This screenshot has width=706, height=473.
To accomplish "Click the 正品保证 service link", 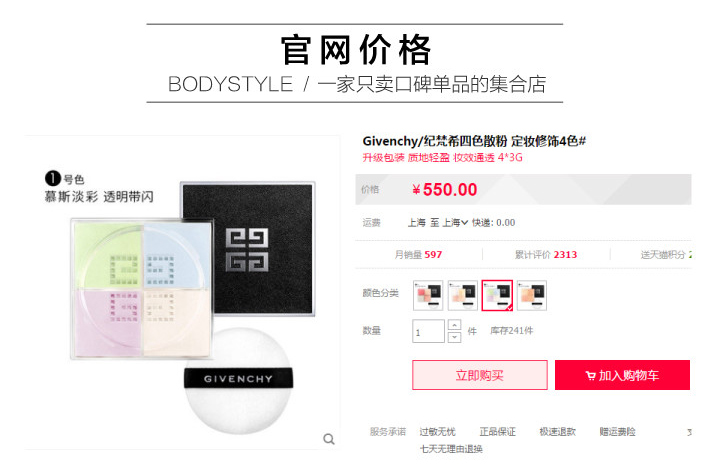I will (498, 432).
